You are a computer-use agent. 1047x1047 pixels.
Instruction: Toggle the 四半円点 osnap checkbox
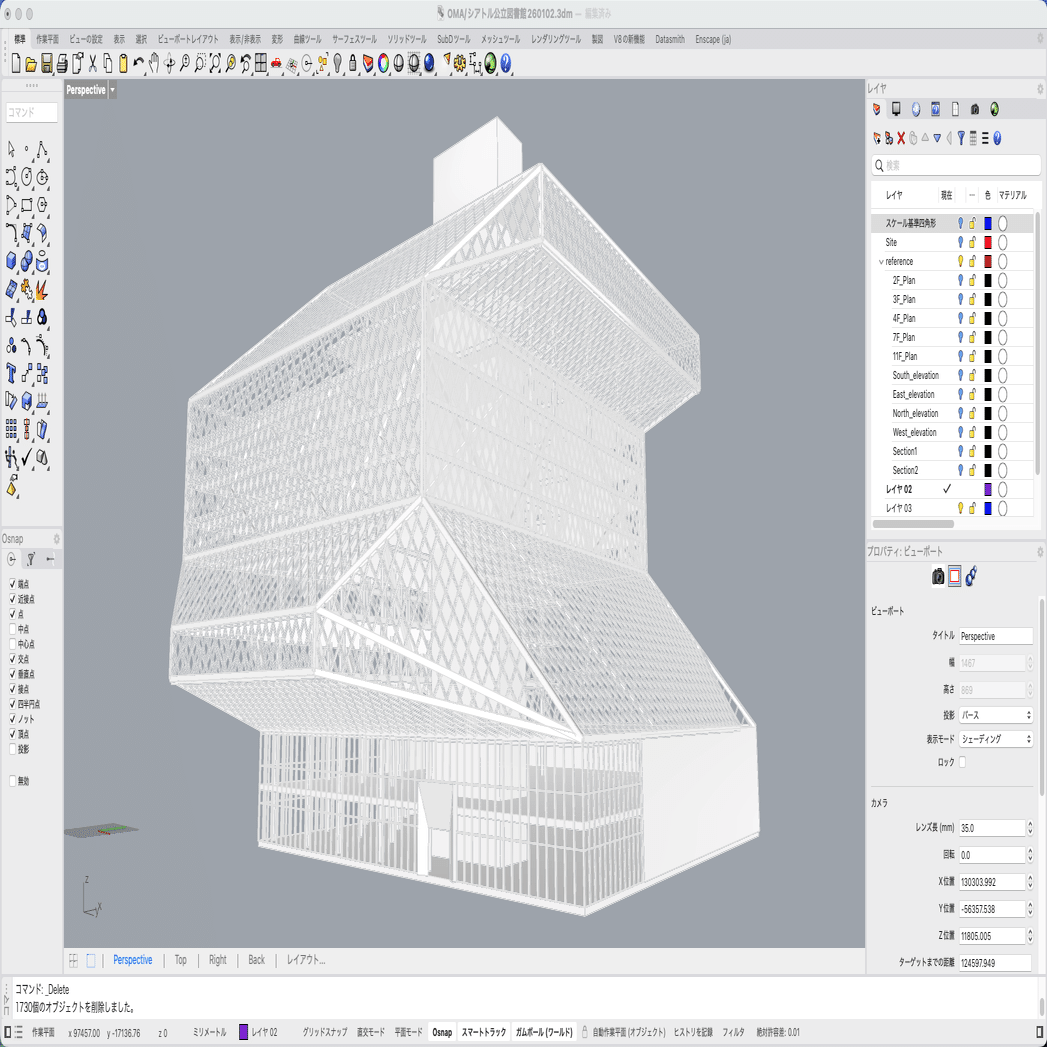tap(13, 704)
